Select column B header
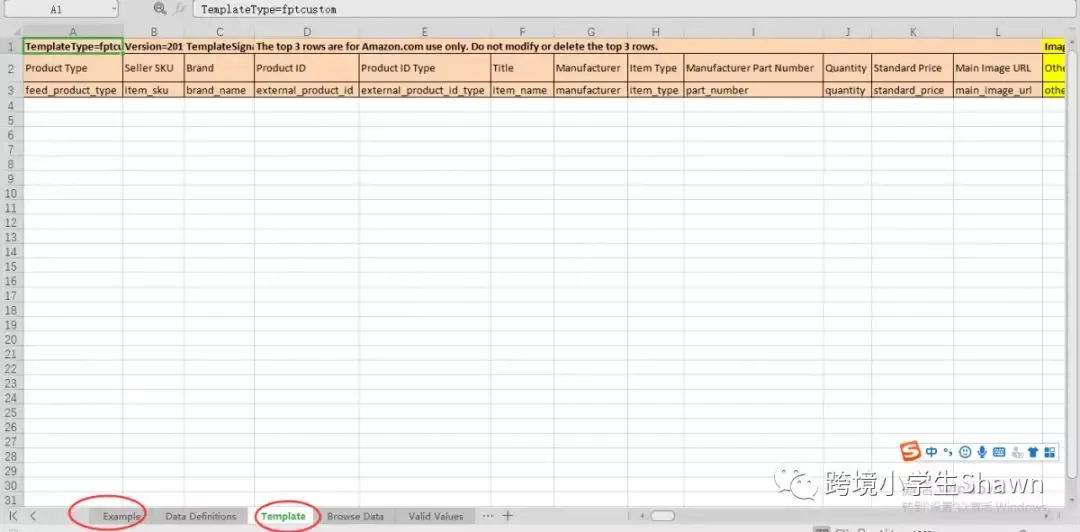 click(154, 32)
